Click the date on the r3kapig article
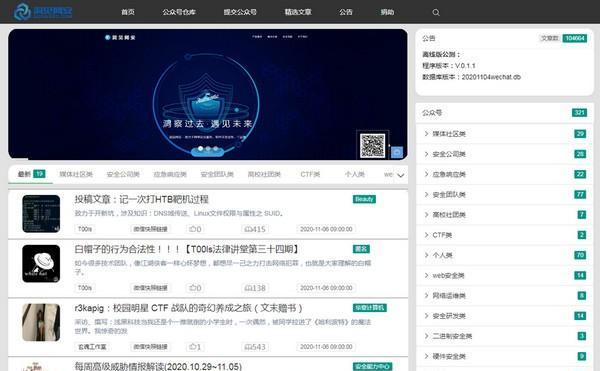The width and height of the screenshot is (600, 371). pos(326,347)
